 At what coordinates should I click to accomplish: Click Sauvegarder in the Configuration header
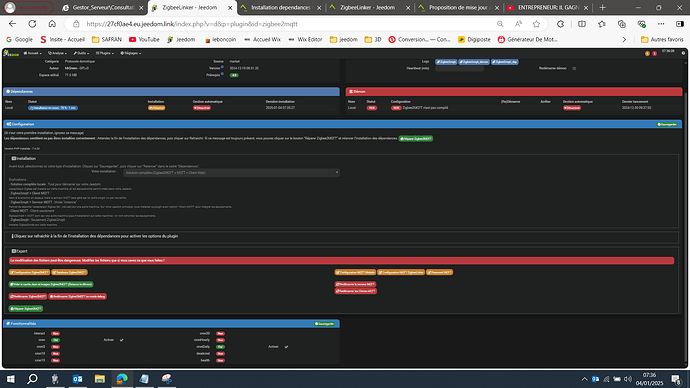667,124
